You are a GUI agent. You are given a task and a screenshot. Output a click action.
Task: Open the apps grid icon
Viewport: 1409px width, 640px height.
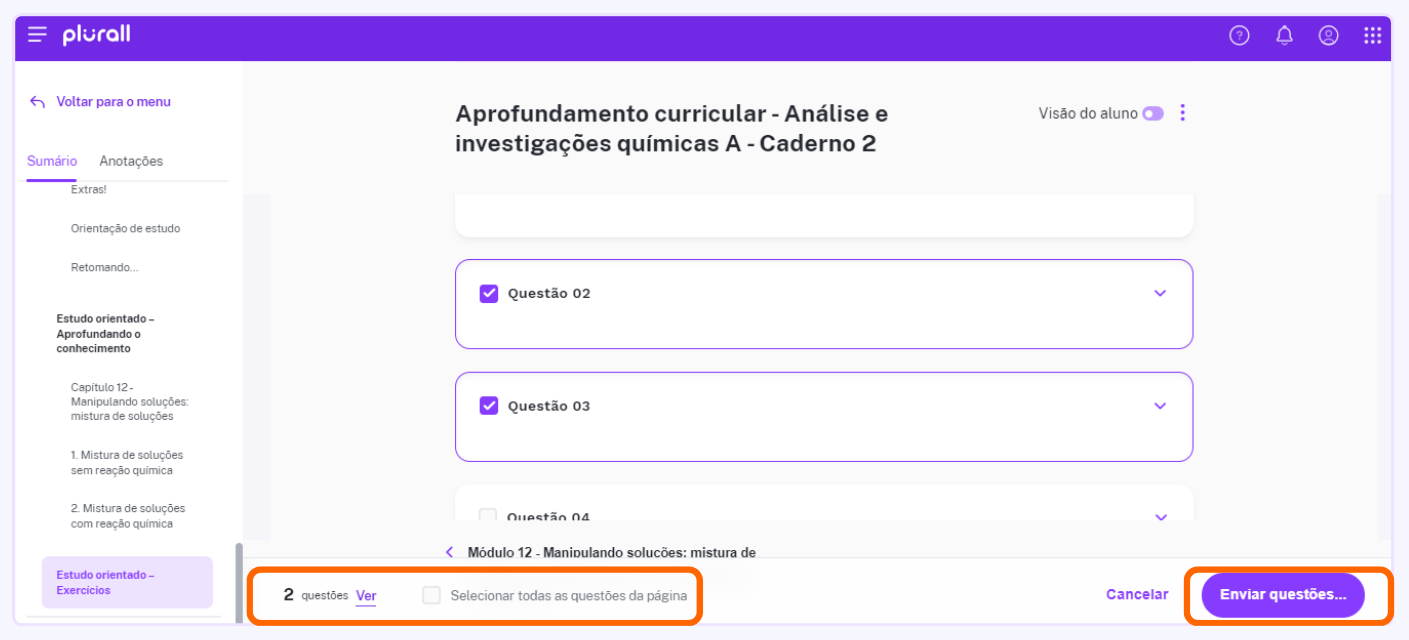point(1373,36)
